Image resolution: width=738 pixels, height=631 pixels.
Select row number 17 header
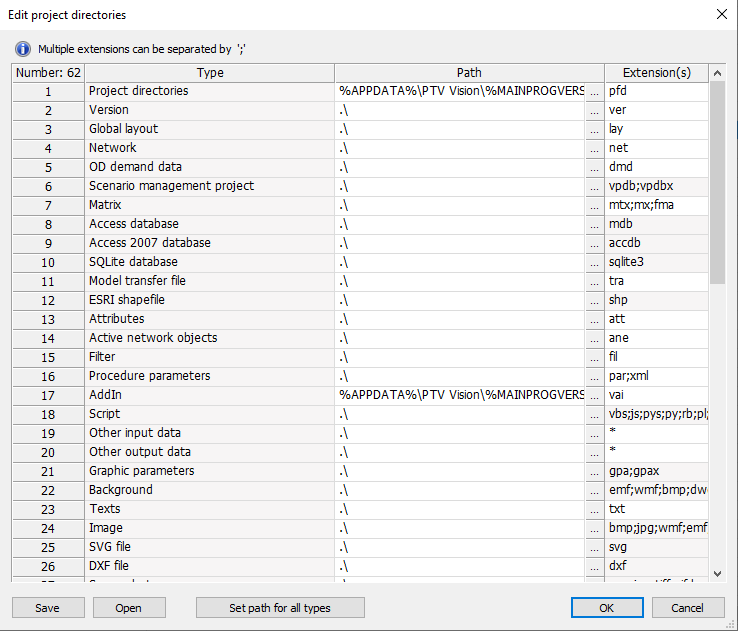48,395
